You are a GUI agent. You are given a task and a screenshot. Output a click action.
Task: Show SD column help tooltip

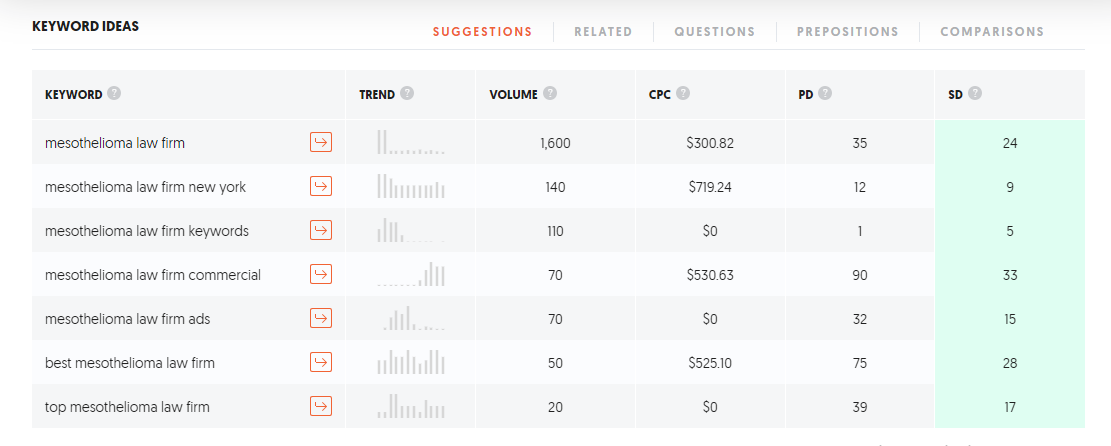975,94
